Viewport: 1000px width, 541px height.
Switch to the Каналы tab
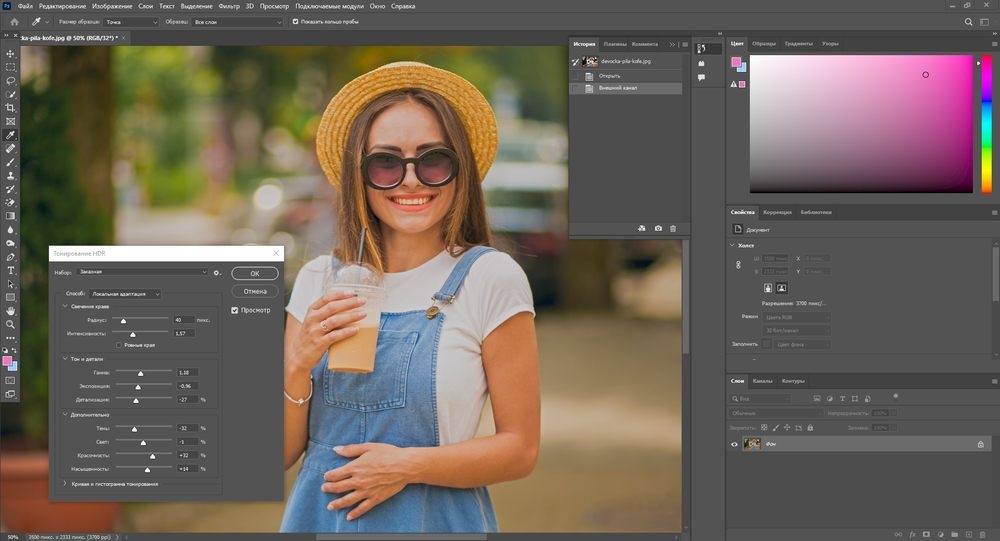(762, 381)
